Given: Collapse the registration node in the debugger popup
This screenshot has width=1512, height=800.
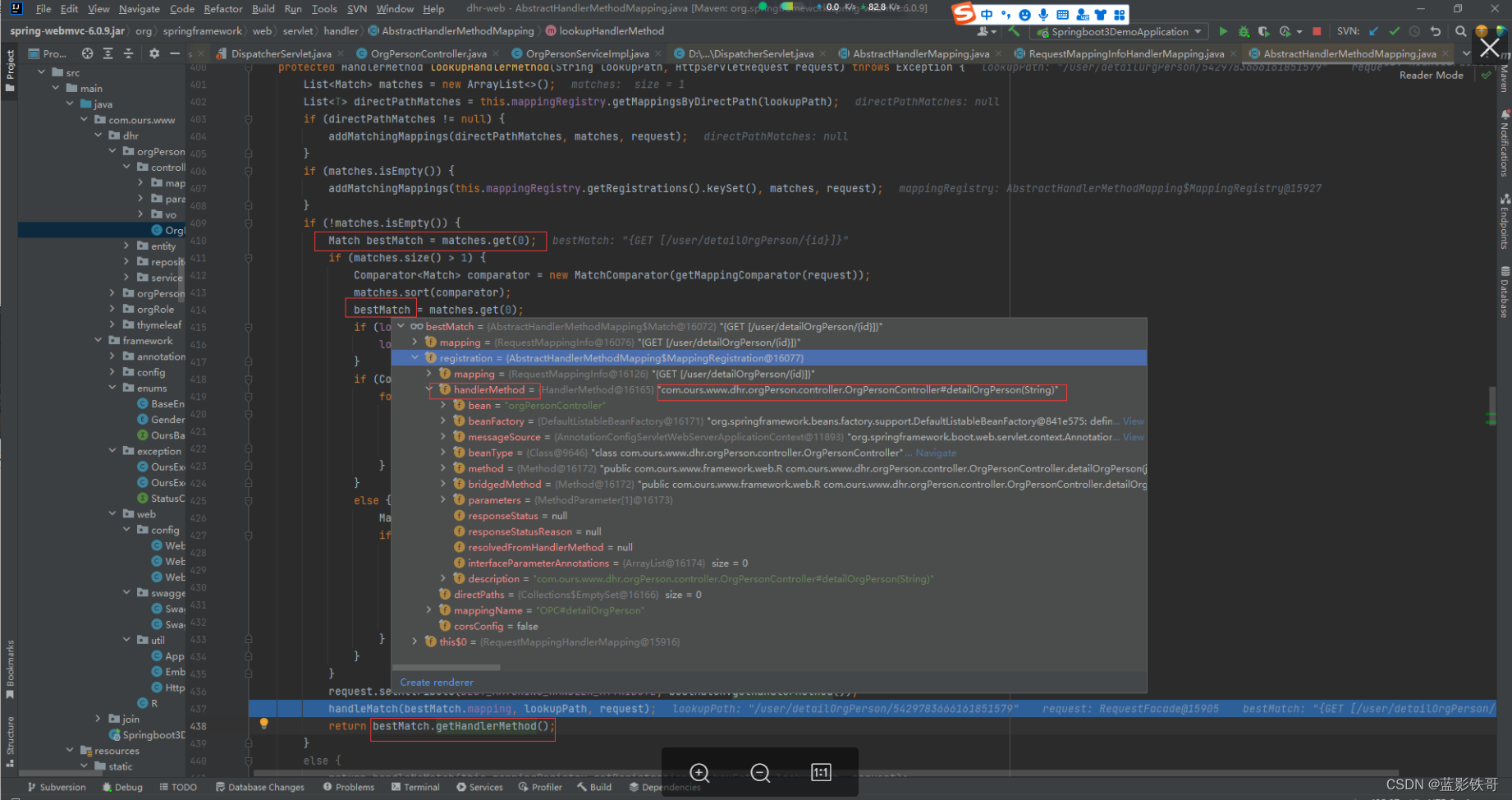Looking at the screenshot, I should click(415, 358).
